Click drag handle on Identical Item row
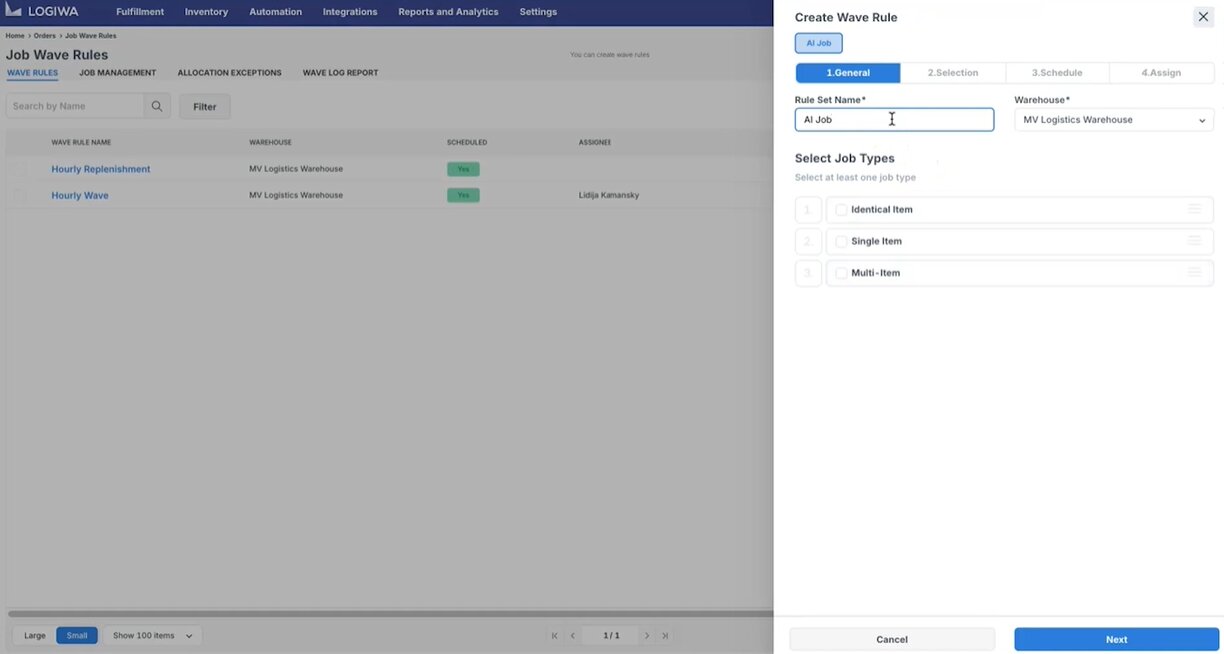This screenshot has height=654, width=1224. pos(1194,209)
